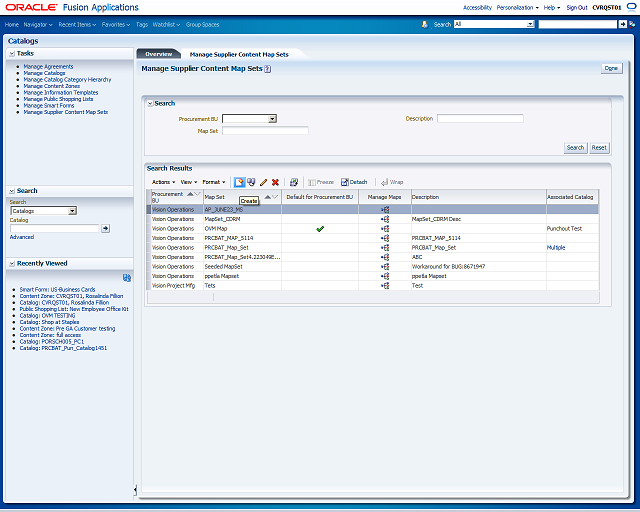Open the Catalogs search type dropdown
Image resolution: width=640 pixels, height=512 pixels.
click(x=72, y=211)
